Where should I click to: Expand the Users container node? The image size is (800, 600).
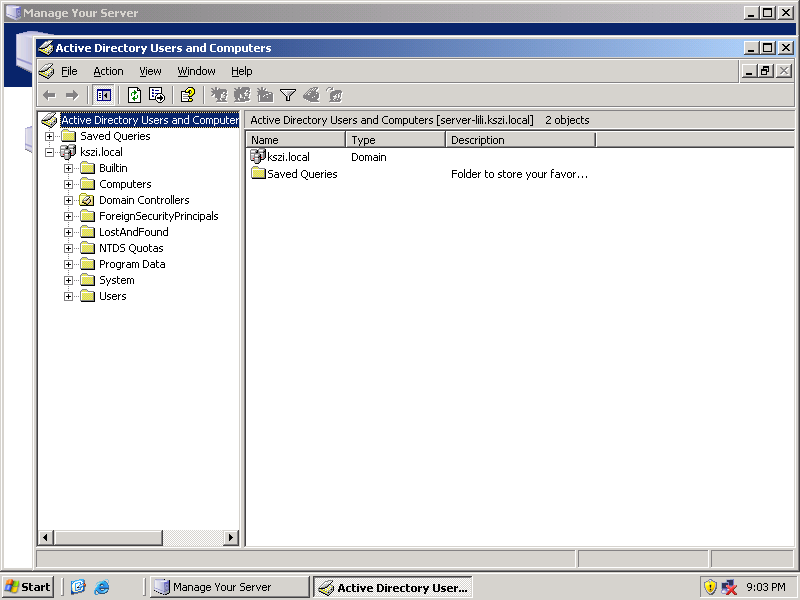(68, 296)
